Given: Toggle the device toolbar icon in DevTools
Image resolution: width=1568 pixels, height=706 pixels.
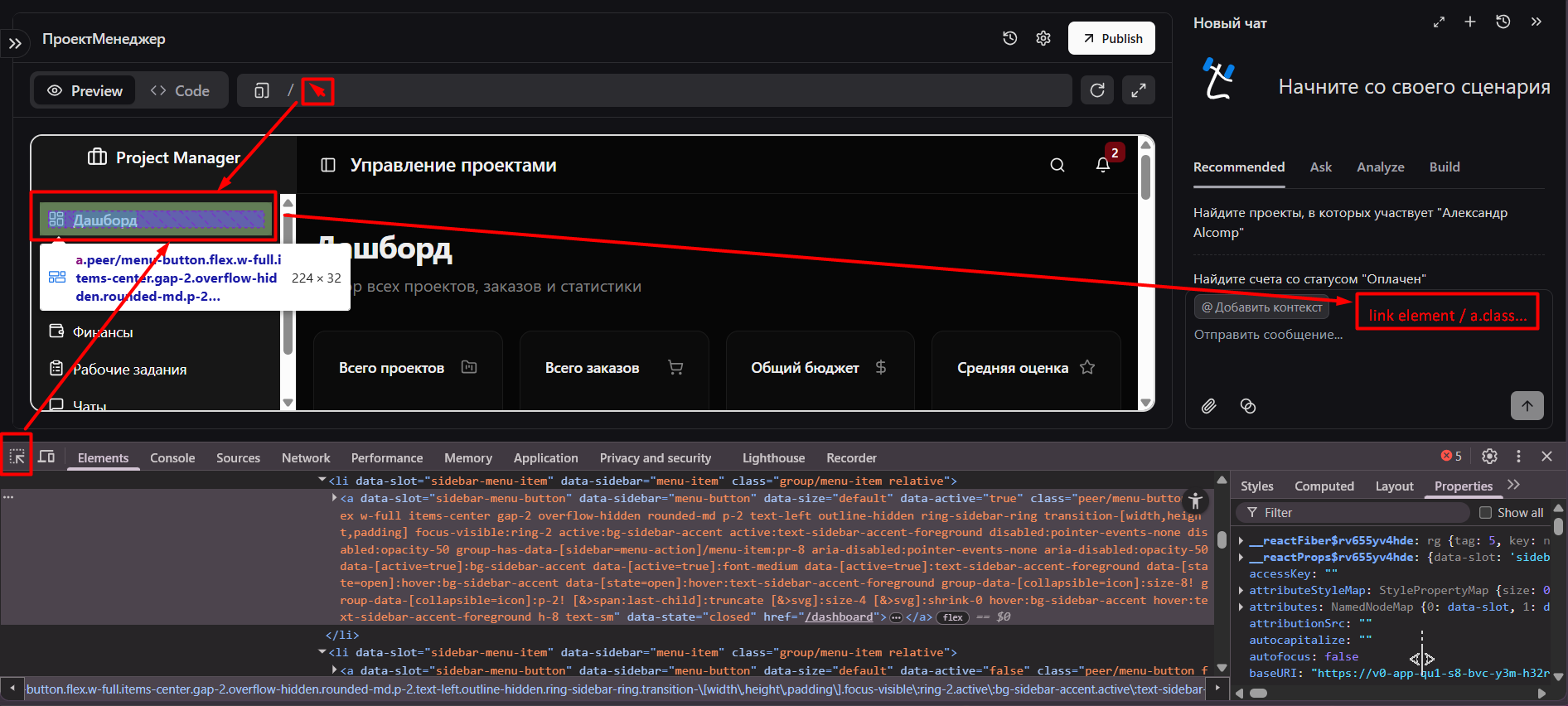Looking at the screenshot, I should click(x=46, y=457).
